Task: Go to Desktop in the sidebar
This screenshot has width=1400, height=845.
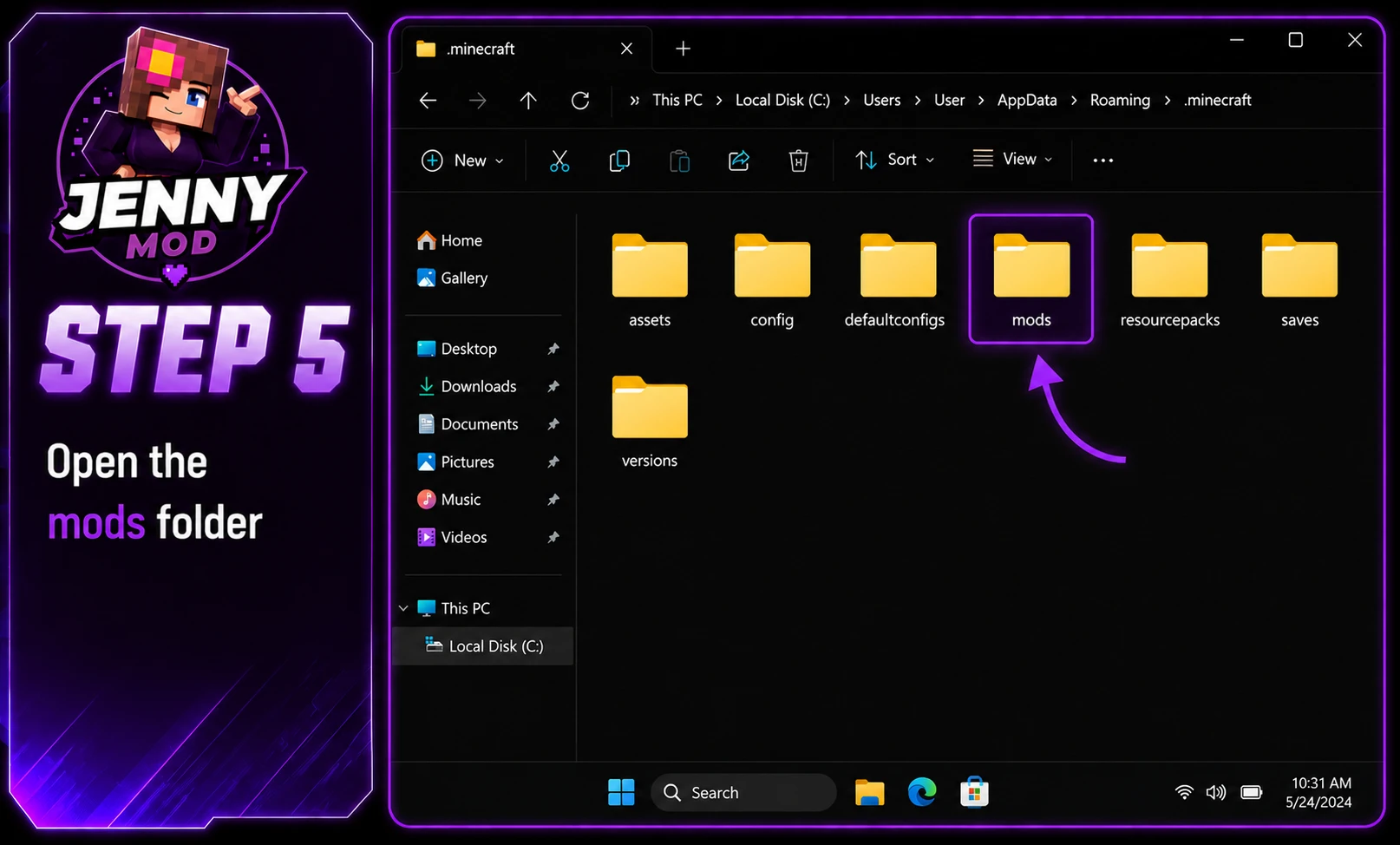Action: 457,349
